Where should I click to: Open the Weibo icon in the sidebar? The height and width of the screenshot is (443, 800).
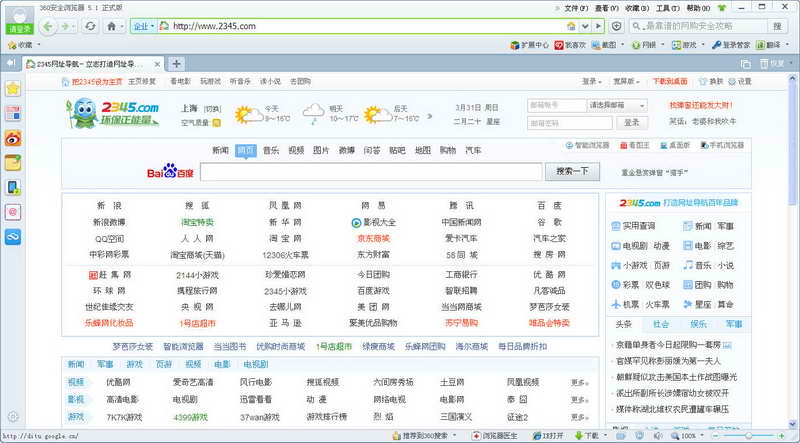pyautogui.click(x=13, y=138)
